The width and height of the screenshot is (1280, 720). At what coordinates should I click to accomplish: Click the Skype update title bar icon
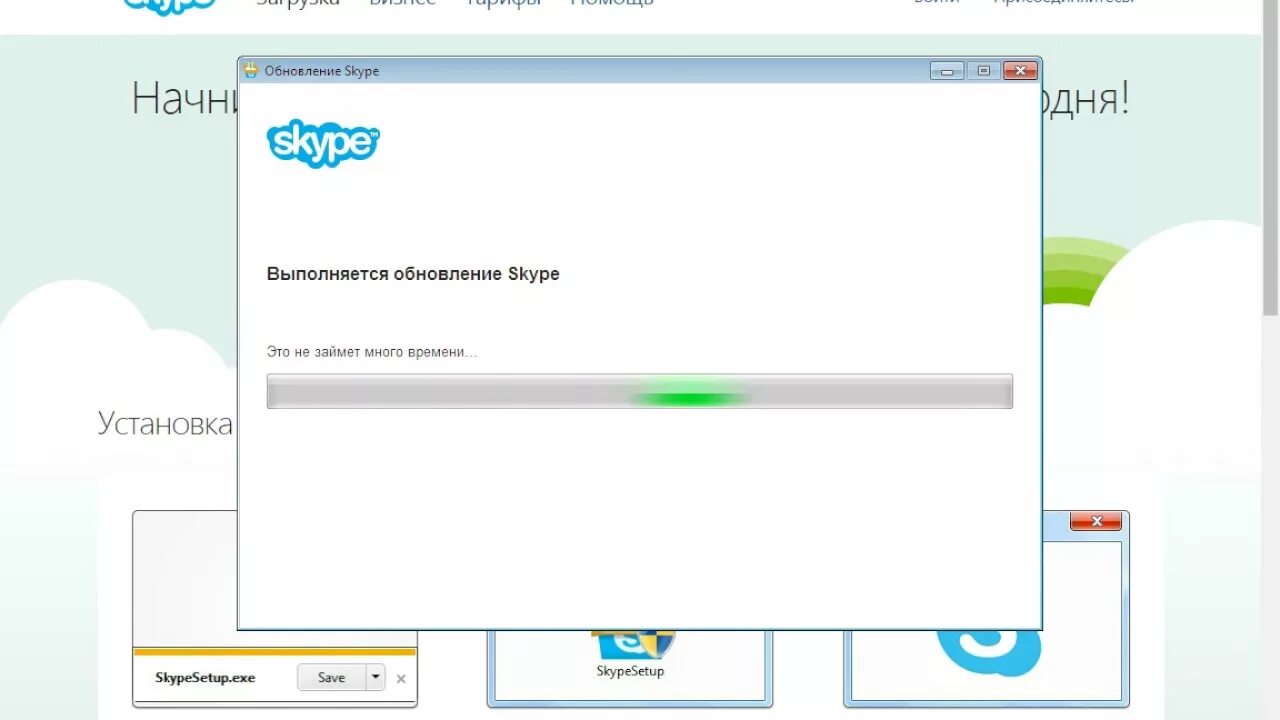click(x=251, y=71)
